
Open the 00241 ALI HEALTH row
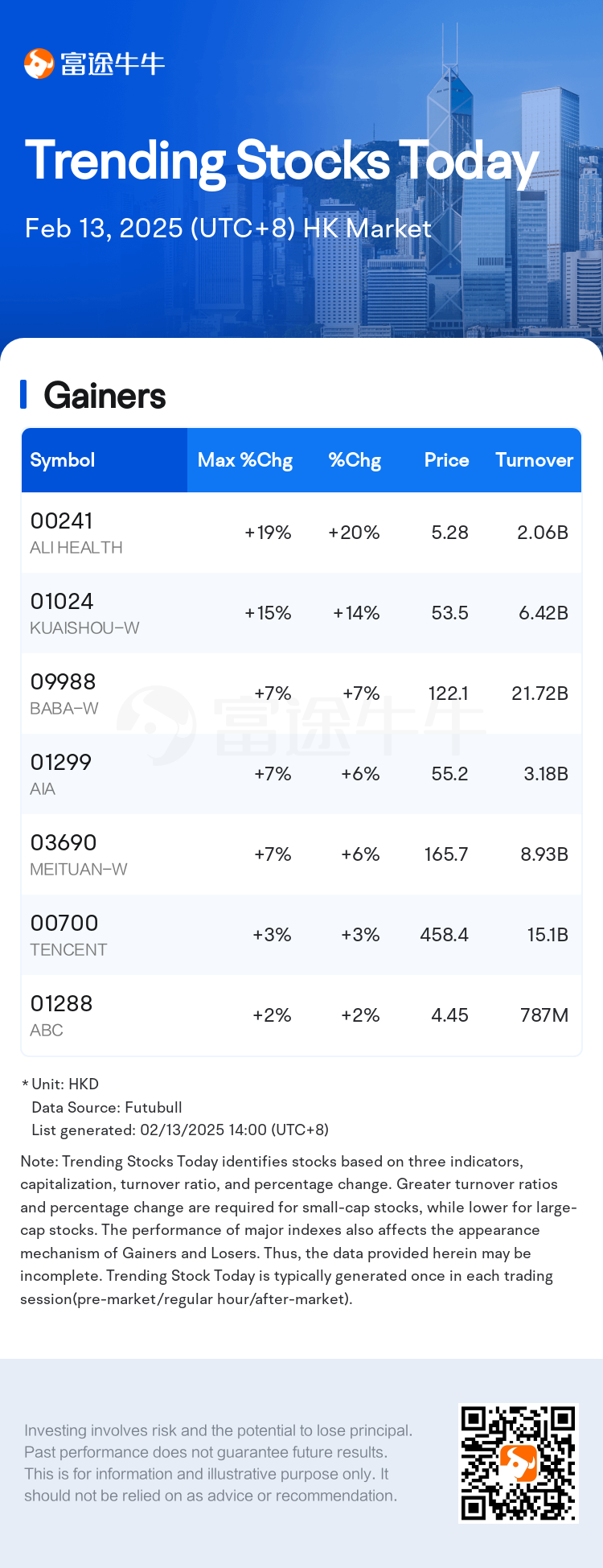click(x=301, y=533)
